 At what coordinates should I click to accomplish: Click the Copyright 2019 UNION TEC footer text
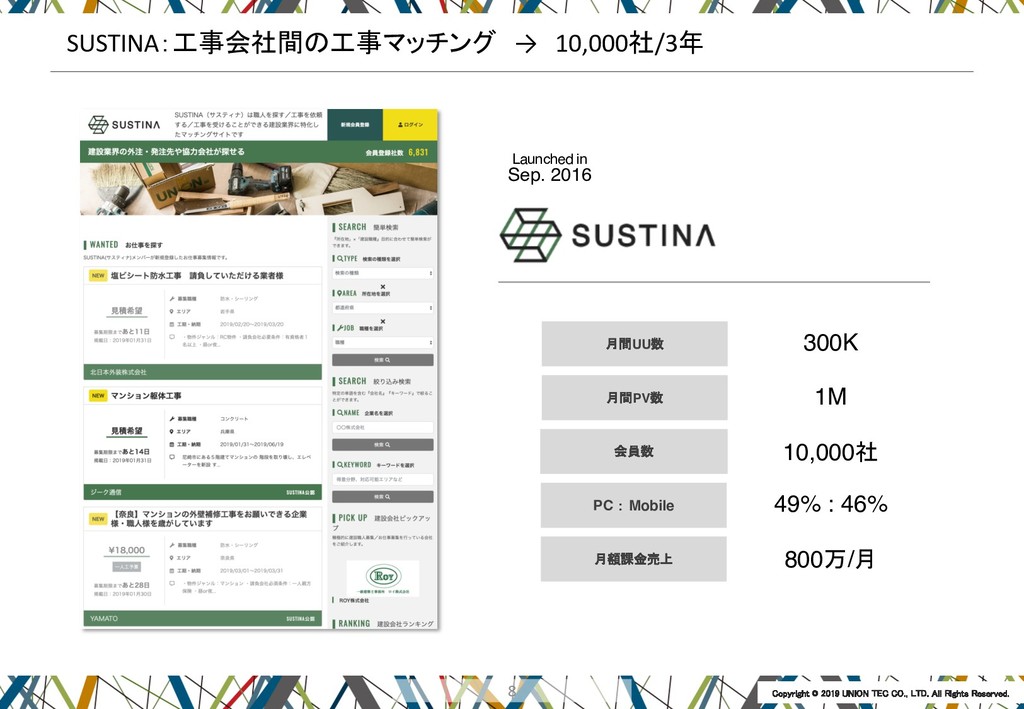coord(890,693)
